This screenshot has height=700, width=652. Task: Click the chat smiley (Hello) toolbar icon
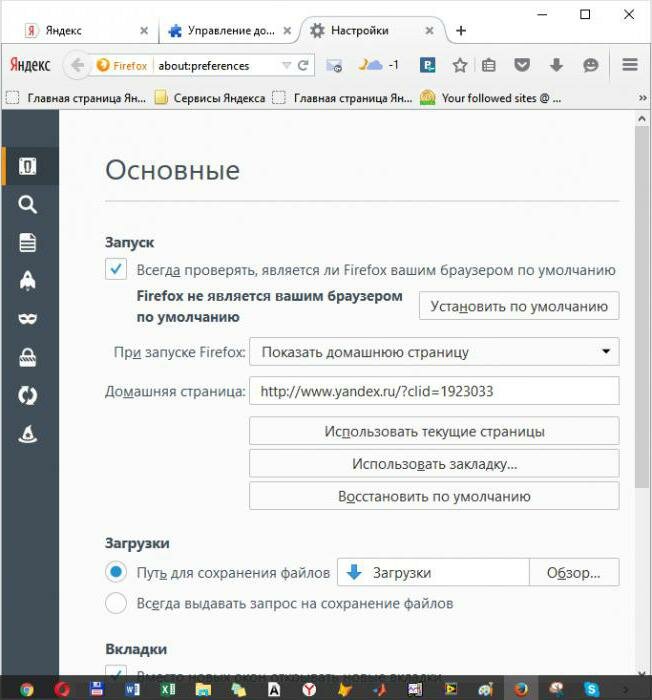point(591,66)
